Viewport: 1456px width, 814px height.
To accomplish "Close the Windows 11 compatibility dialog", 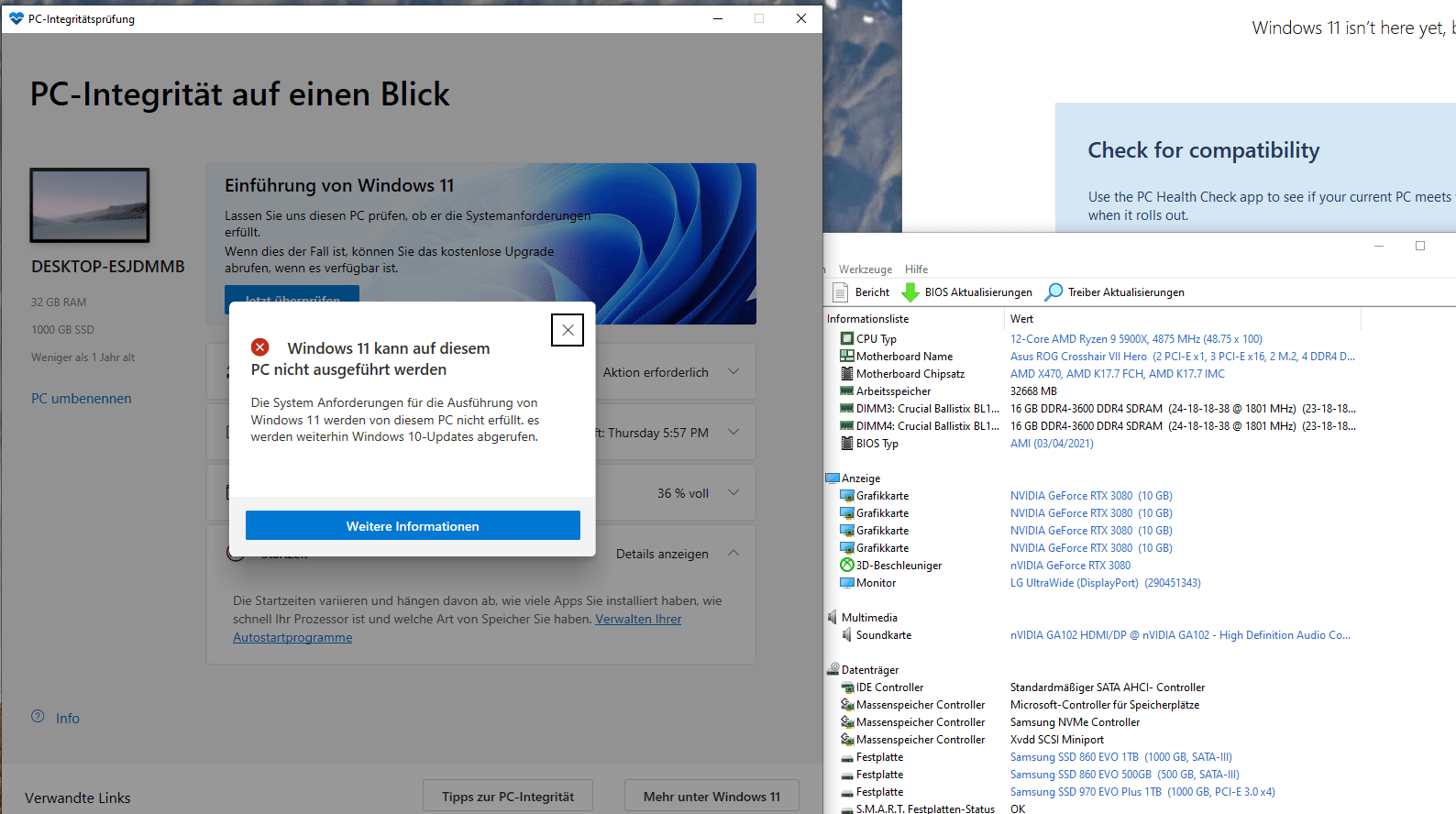I will point(568,330).
